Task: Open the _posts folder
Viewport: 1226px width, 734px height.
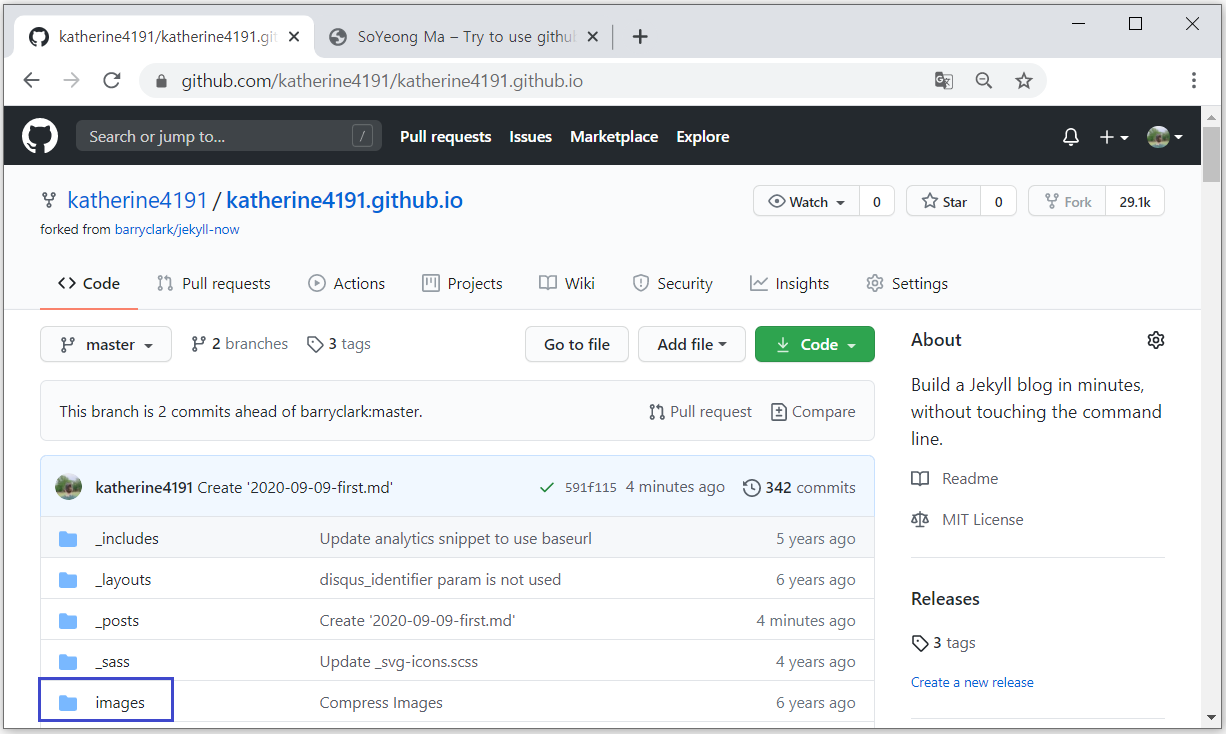Action: point(117,620)
